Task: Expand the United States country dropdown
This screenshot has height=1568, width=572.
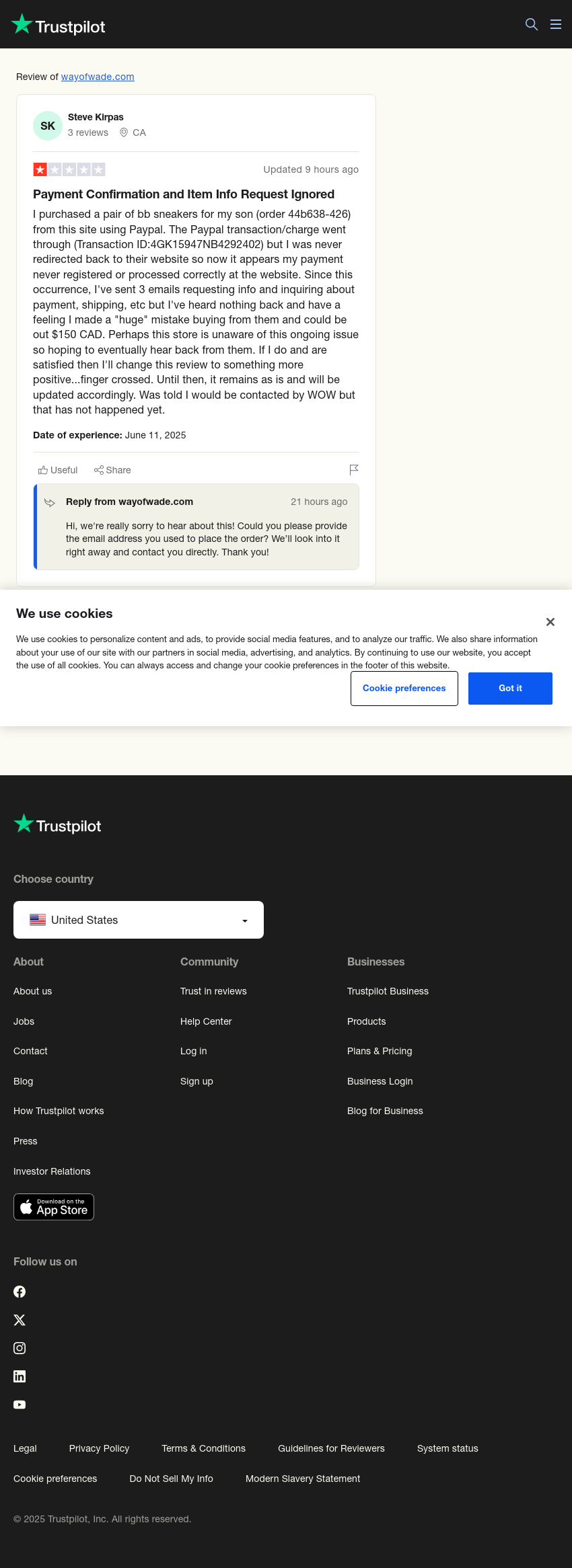Action: 139,920
